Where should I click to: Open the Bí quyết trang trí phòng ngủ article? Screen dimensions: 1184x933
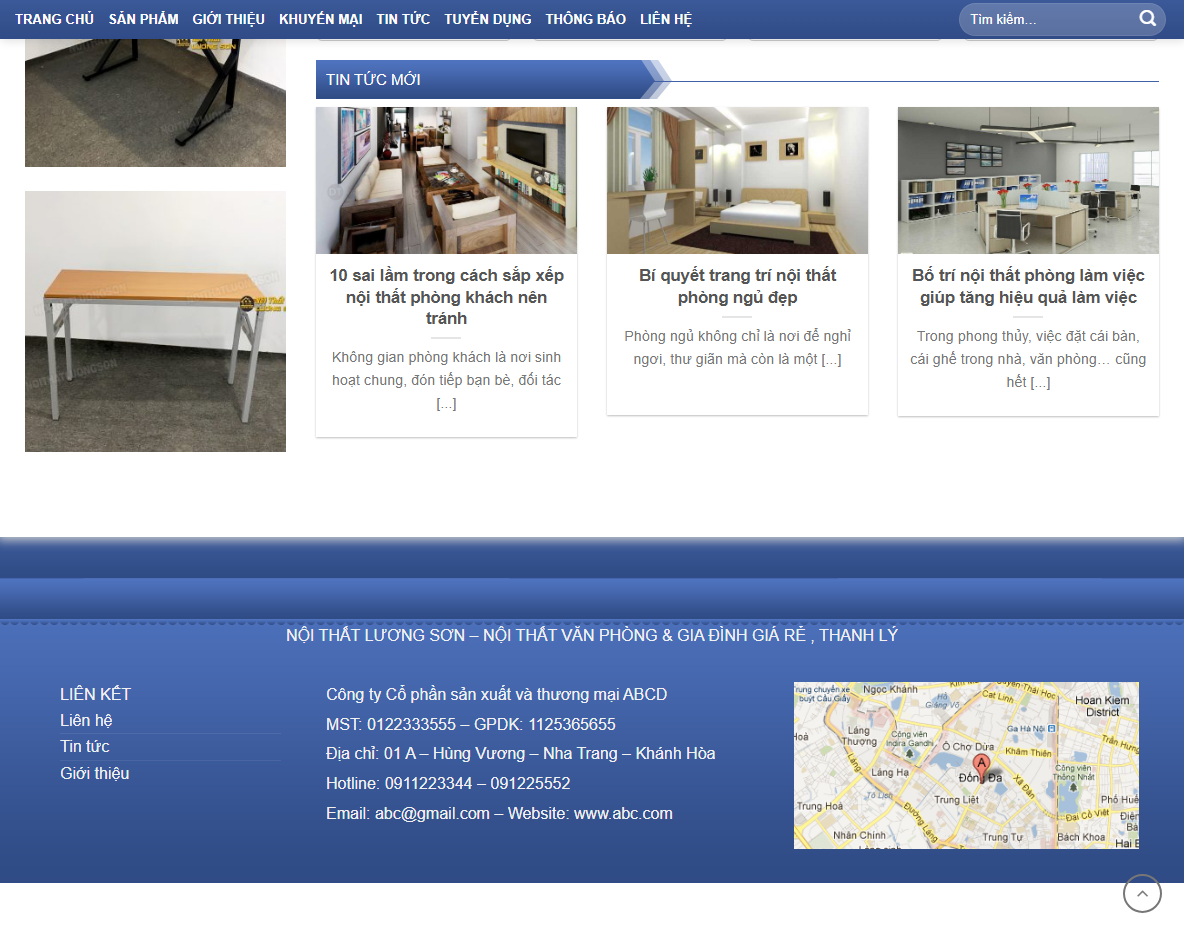[737, 286]
